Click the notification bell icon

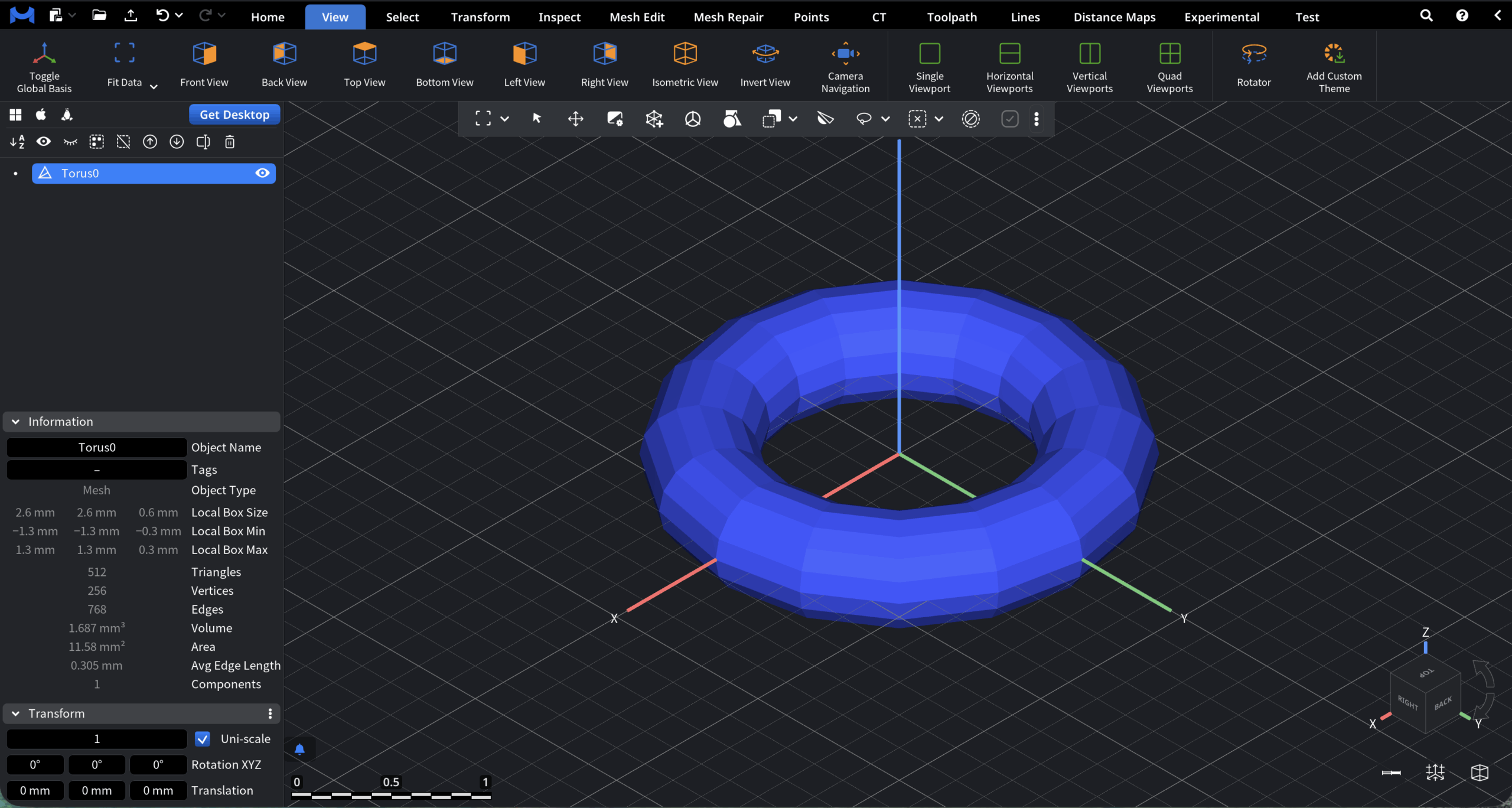tap(299, 750)
